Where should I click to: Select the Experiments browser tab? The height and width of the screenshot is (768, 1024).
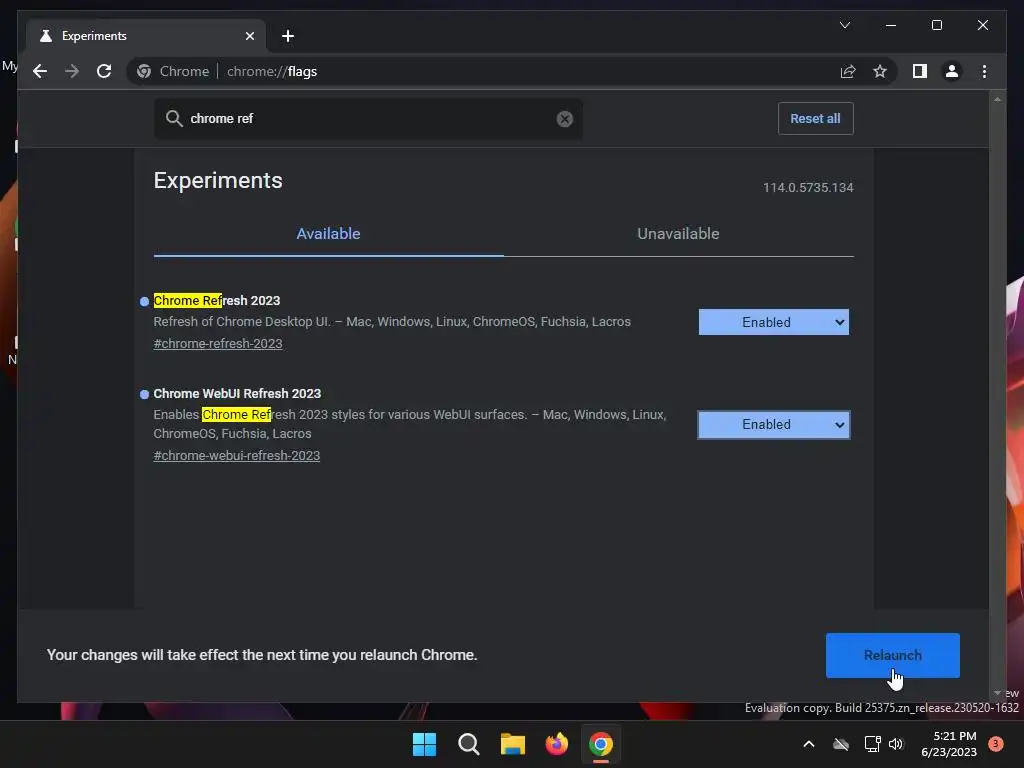point(145,36)
